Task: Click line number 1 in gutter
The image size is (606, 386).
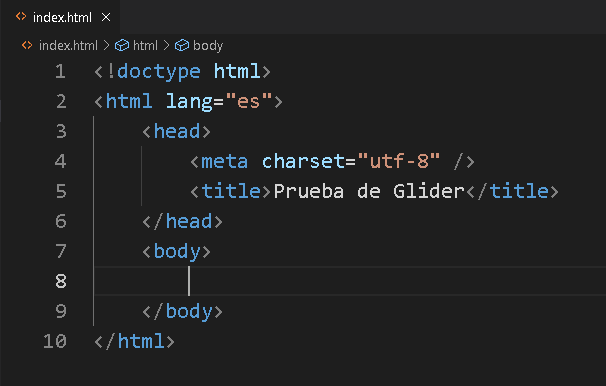Action: click(x=60, y=71)
